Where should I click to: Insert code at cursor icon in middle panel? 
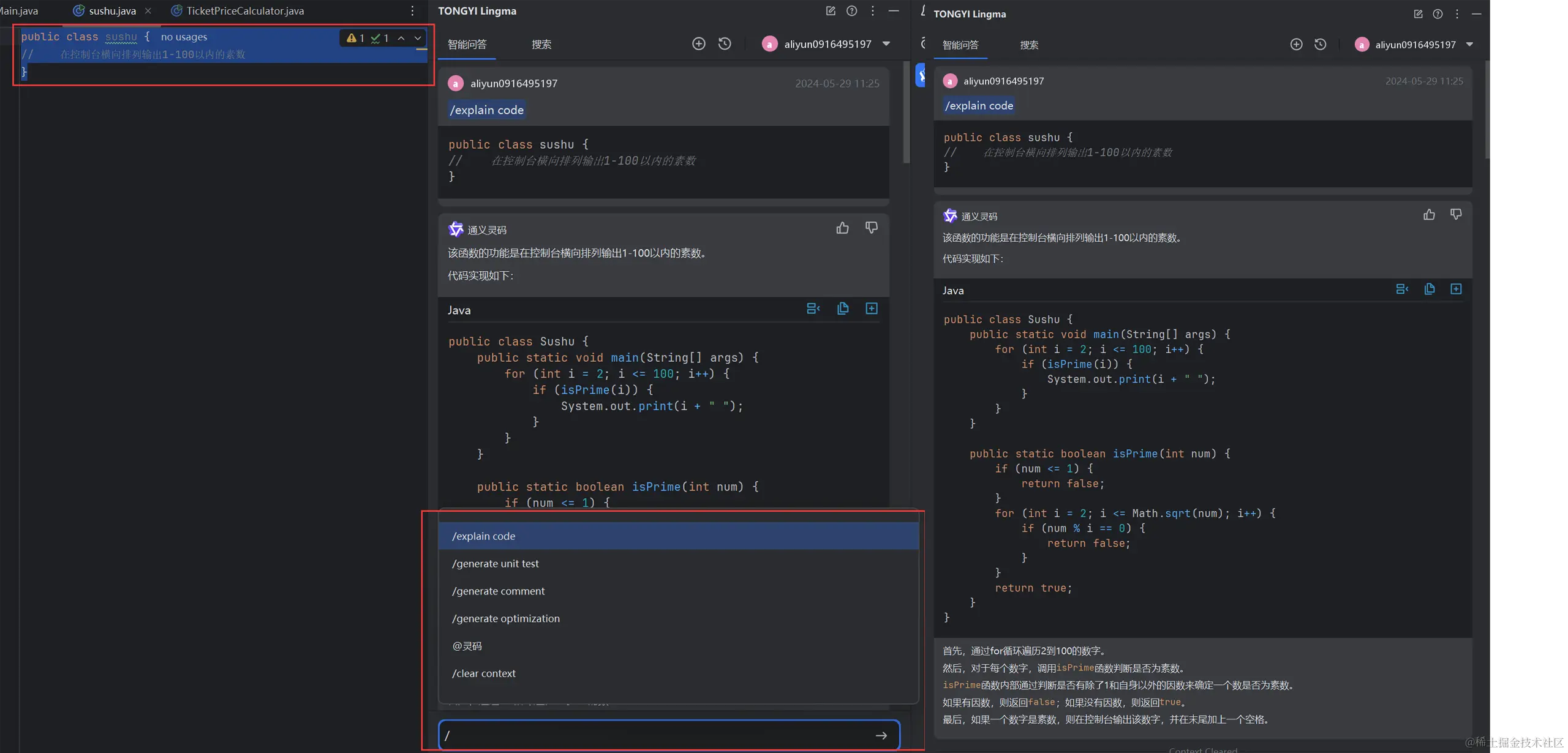[813, 309]
